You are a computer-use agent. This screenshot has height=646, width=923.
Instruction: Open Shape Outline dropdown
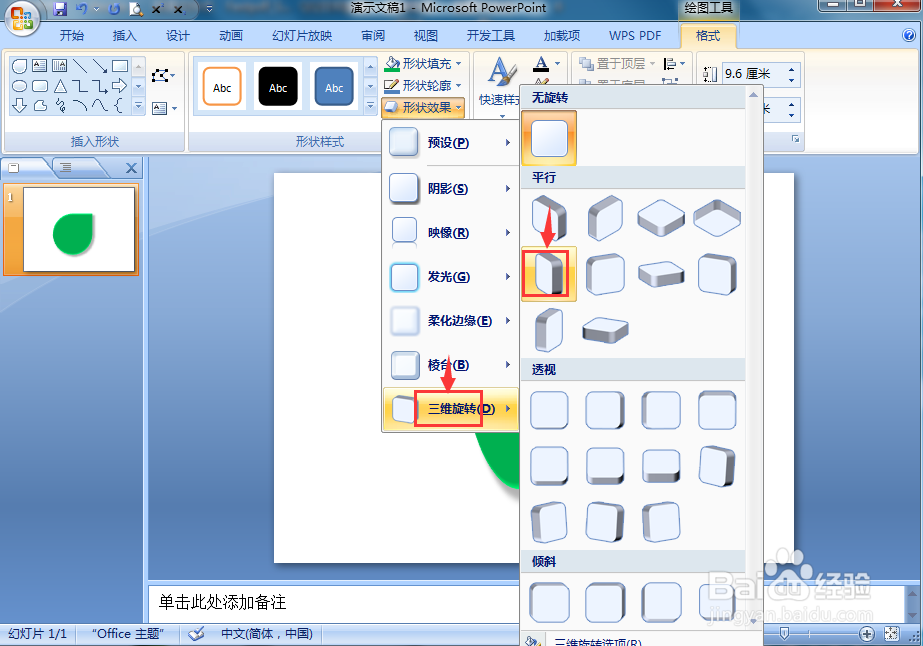[423, 85]
